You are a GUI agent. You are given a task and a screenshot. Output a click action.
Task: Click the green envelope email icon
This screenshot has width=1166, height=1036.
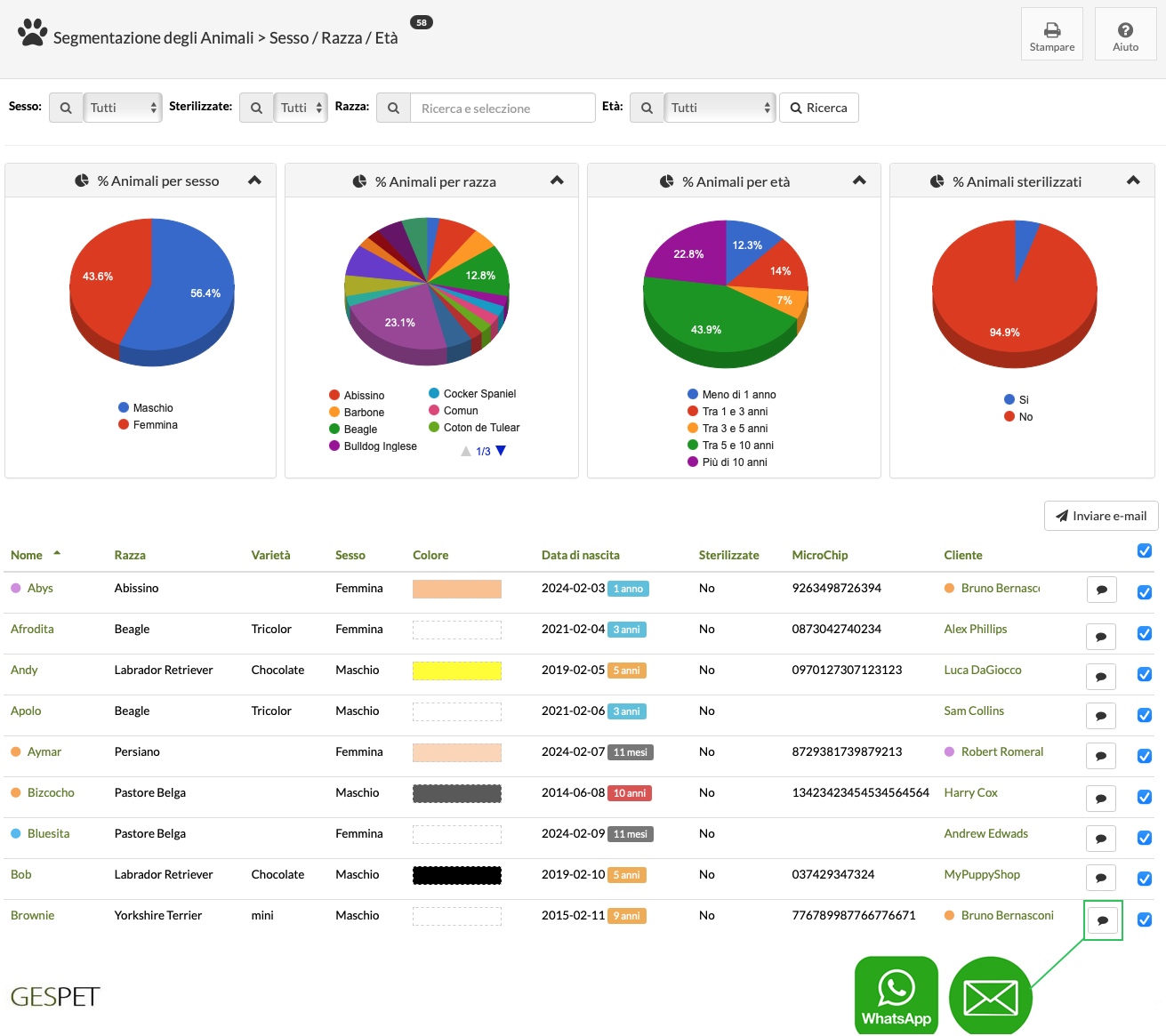[991, 996]
